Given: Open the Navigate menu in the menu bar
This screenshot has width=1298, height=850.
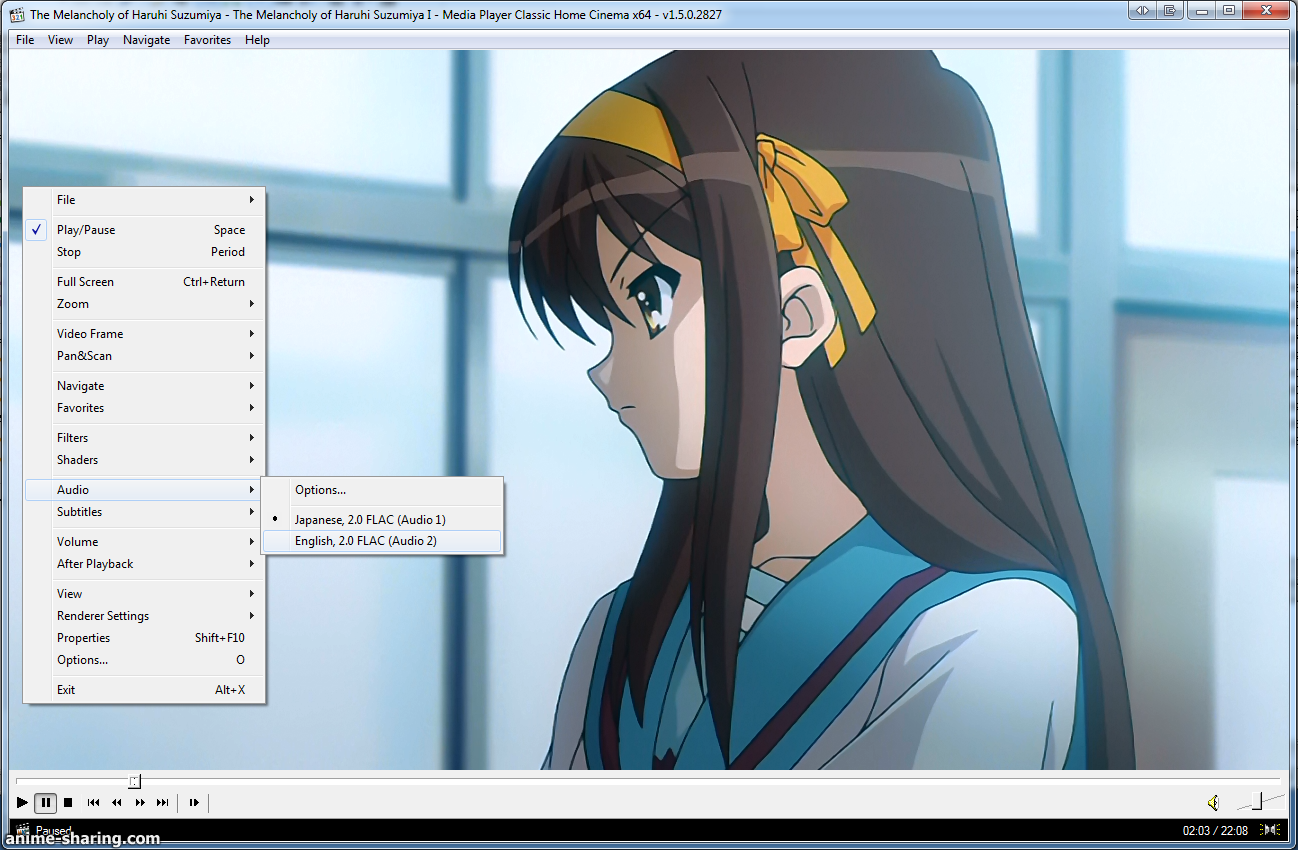Looking at the screenshot, I should pos(147,40).
